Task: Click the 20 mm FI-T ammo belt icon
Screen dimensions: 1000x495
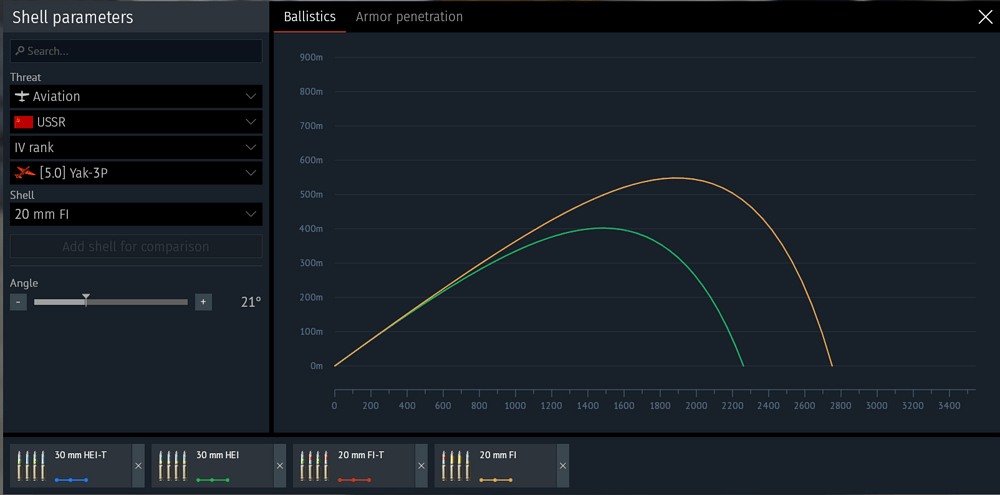Action: [315, 463]
